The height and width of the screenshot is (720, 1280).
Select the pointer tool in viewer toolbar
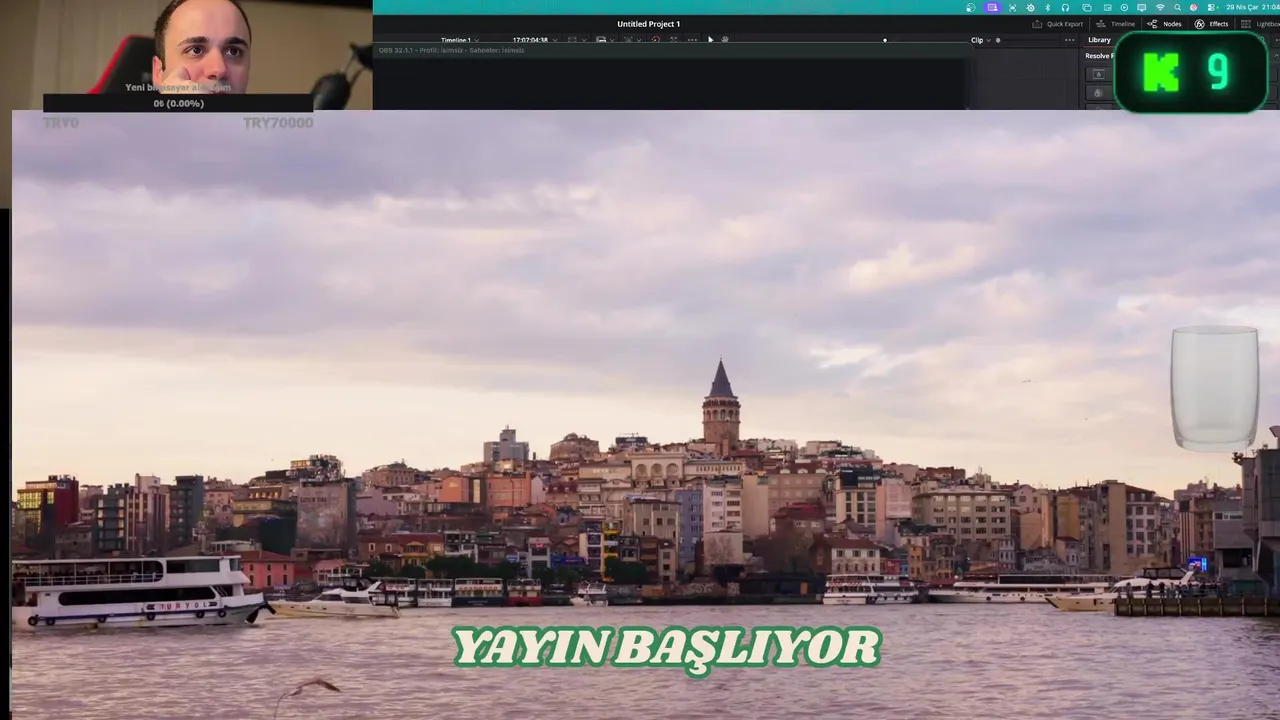coord(710,40)
